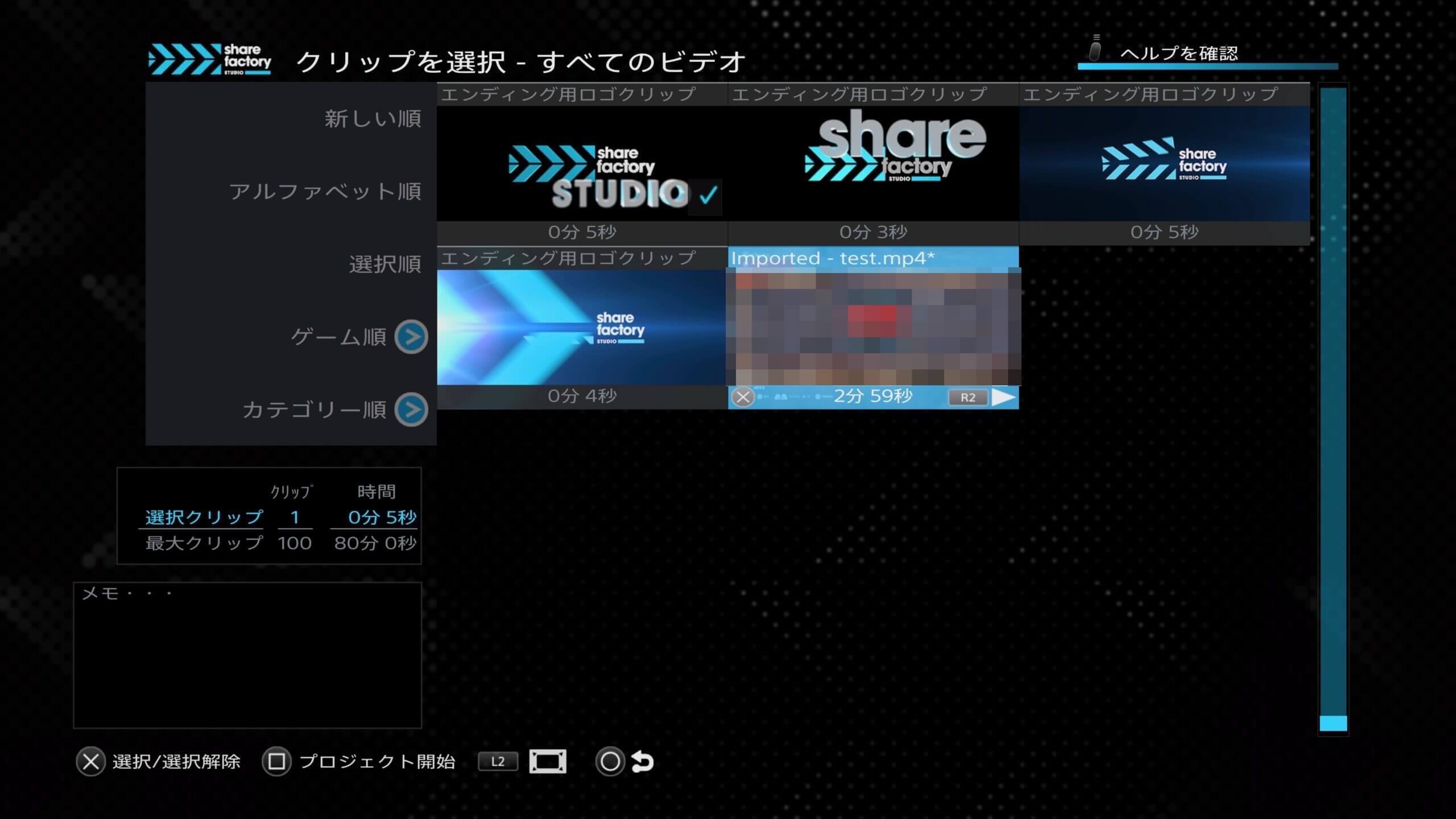
Task: Click the X button icon on test.mp4 clip
Action: [742, 397]
